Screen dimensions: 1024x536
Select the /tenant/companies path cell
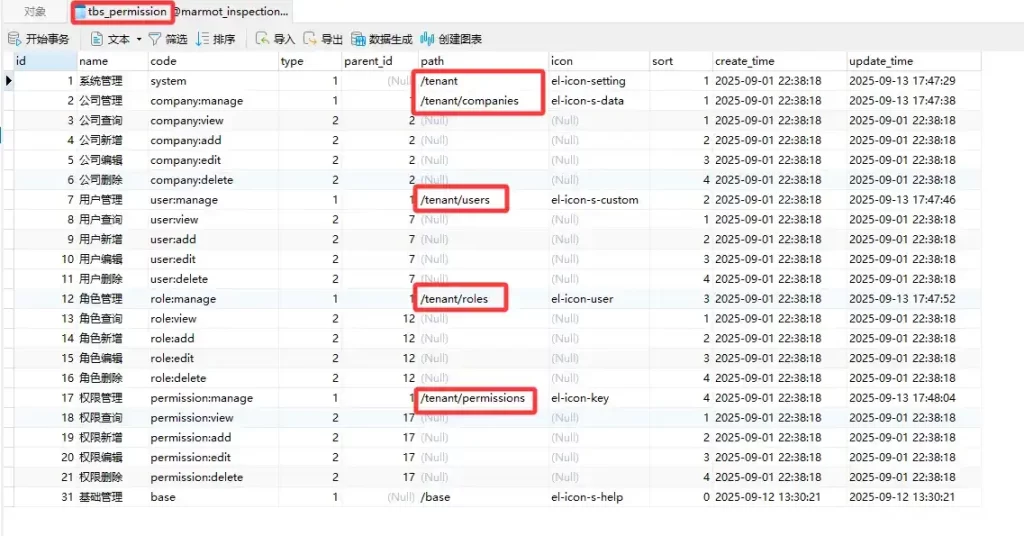point(469,101)
